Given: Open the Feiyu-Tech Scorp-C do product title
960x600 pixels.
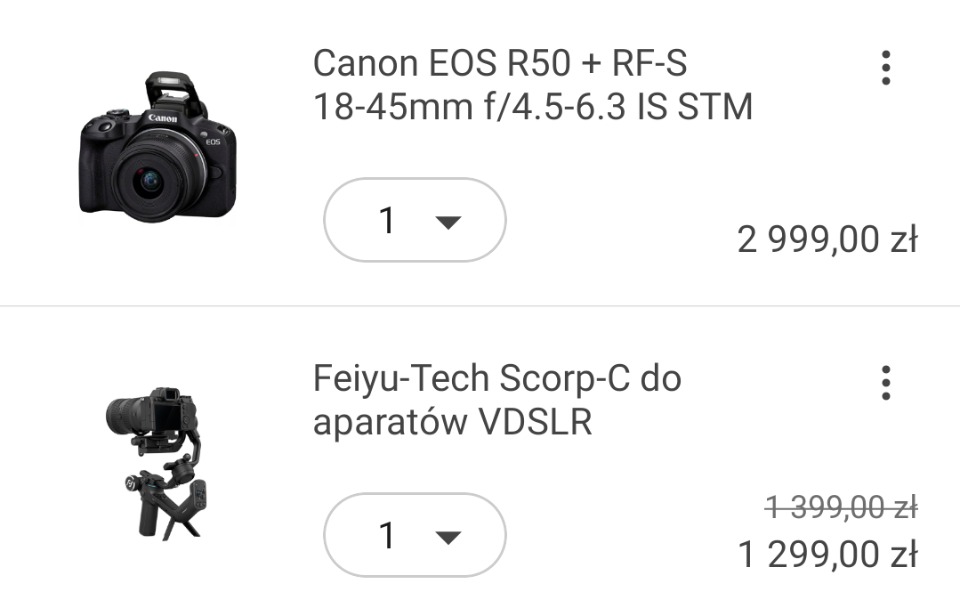Looking at the screenshot, I should [497, 379].
